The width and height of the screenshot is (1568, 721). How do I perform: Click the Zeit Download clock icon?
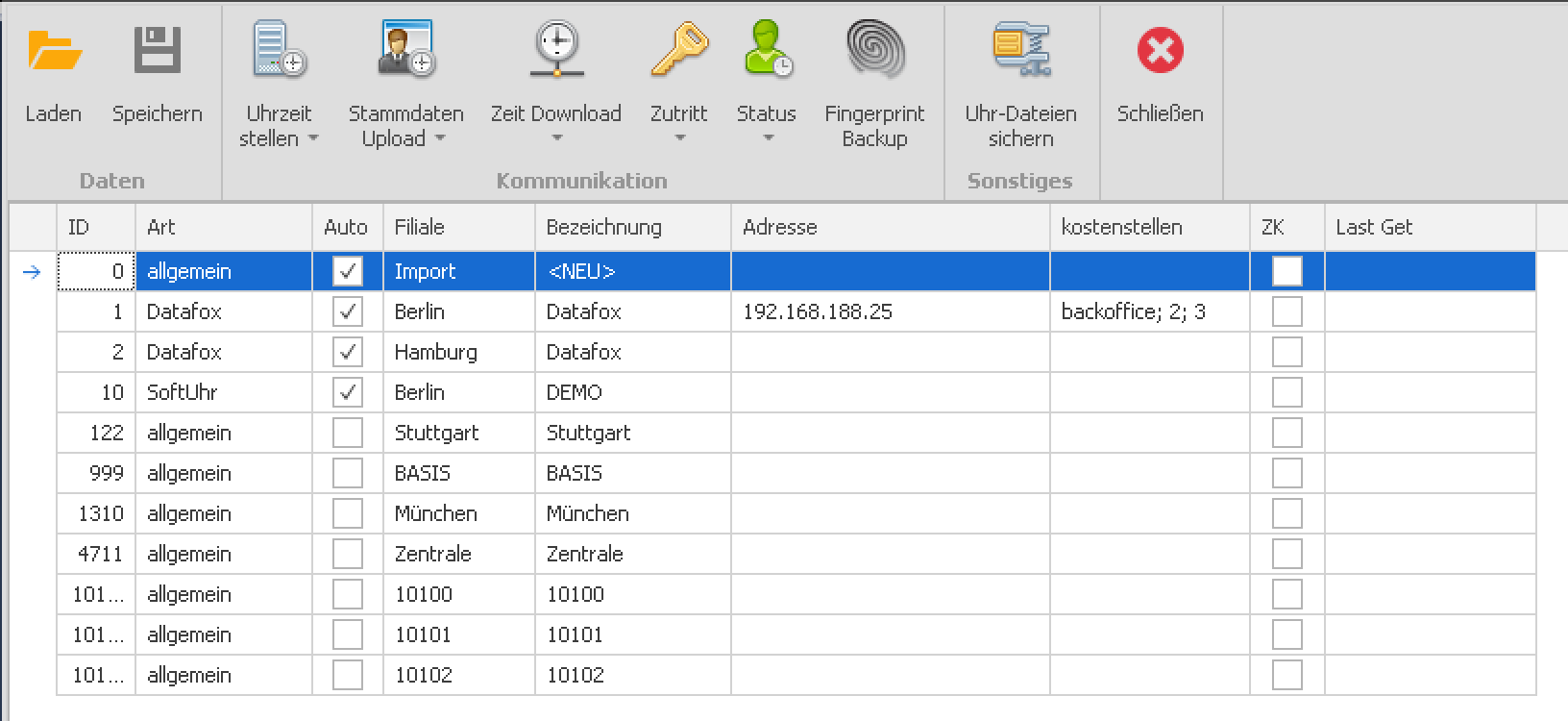(556, 51)
